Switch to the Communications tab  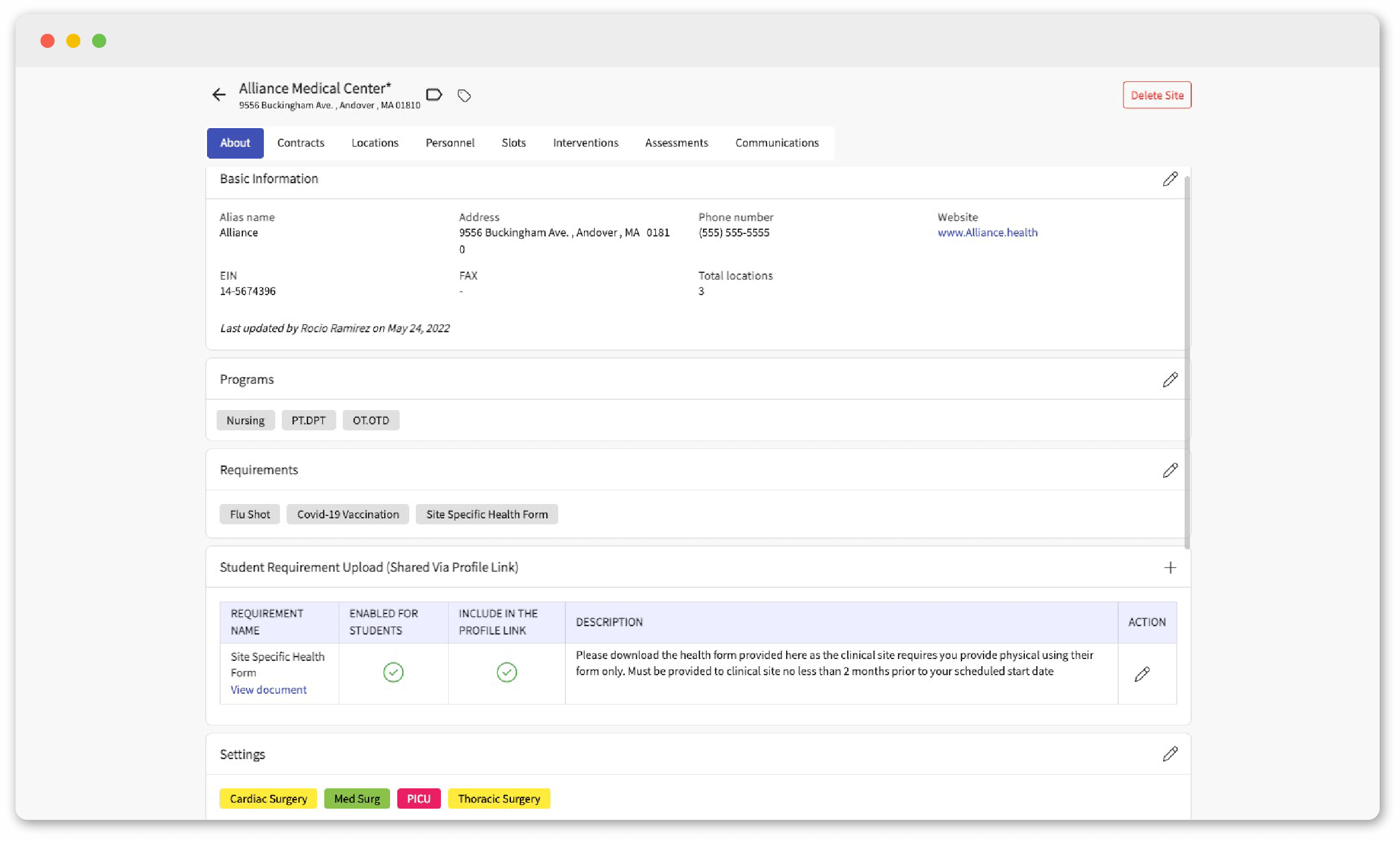(x=777, y=142)
